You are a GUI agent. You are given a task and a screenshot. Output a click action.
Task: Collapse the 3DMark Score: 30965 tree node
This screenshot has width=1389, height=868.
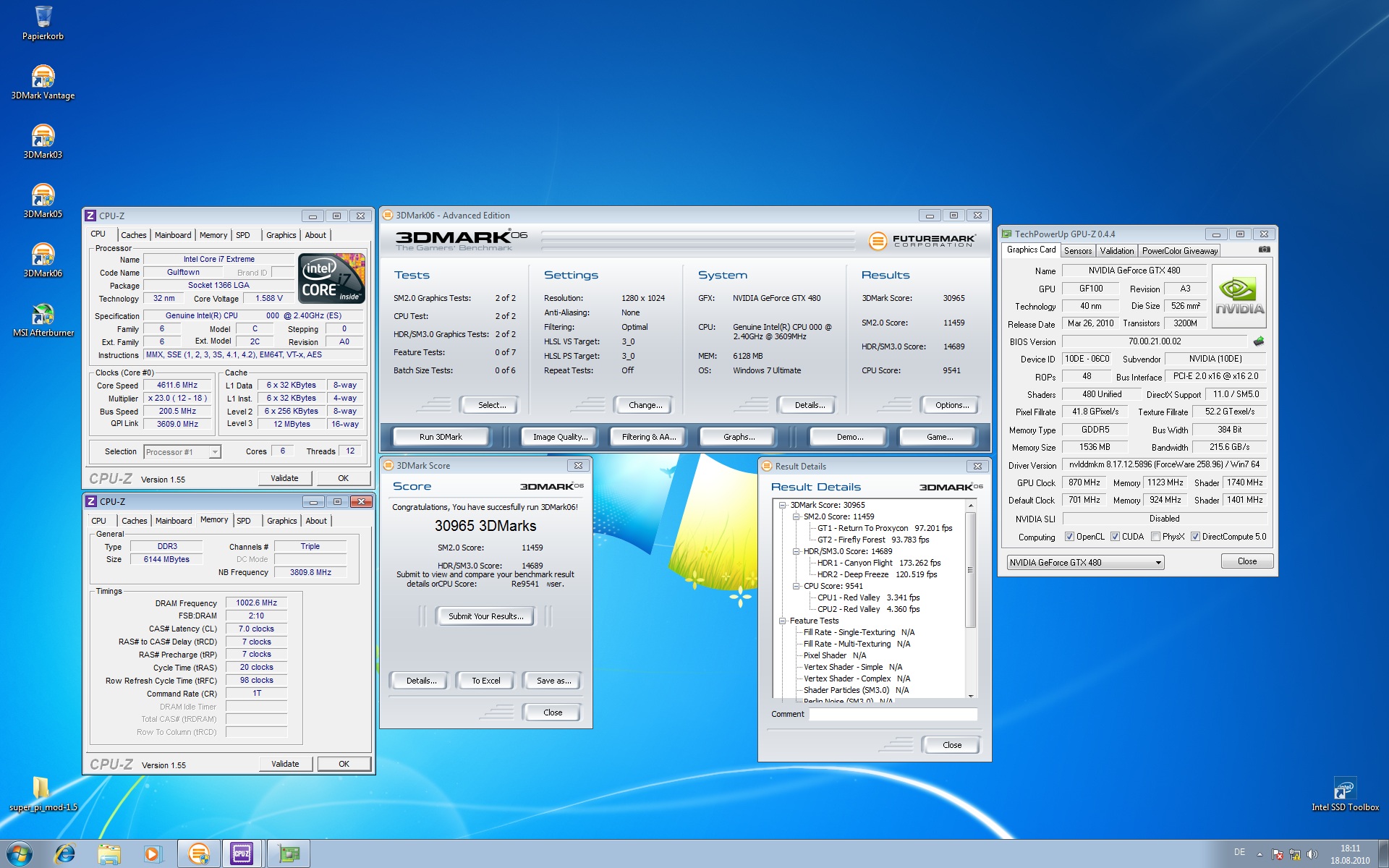pyautogui.click(x=782, y=505)
